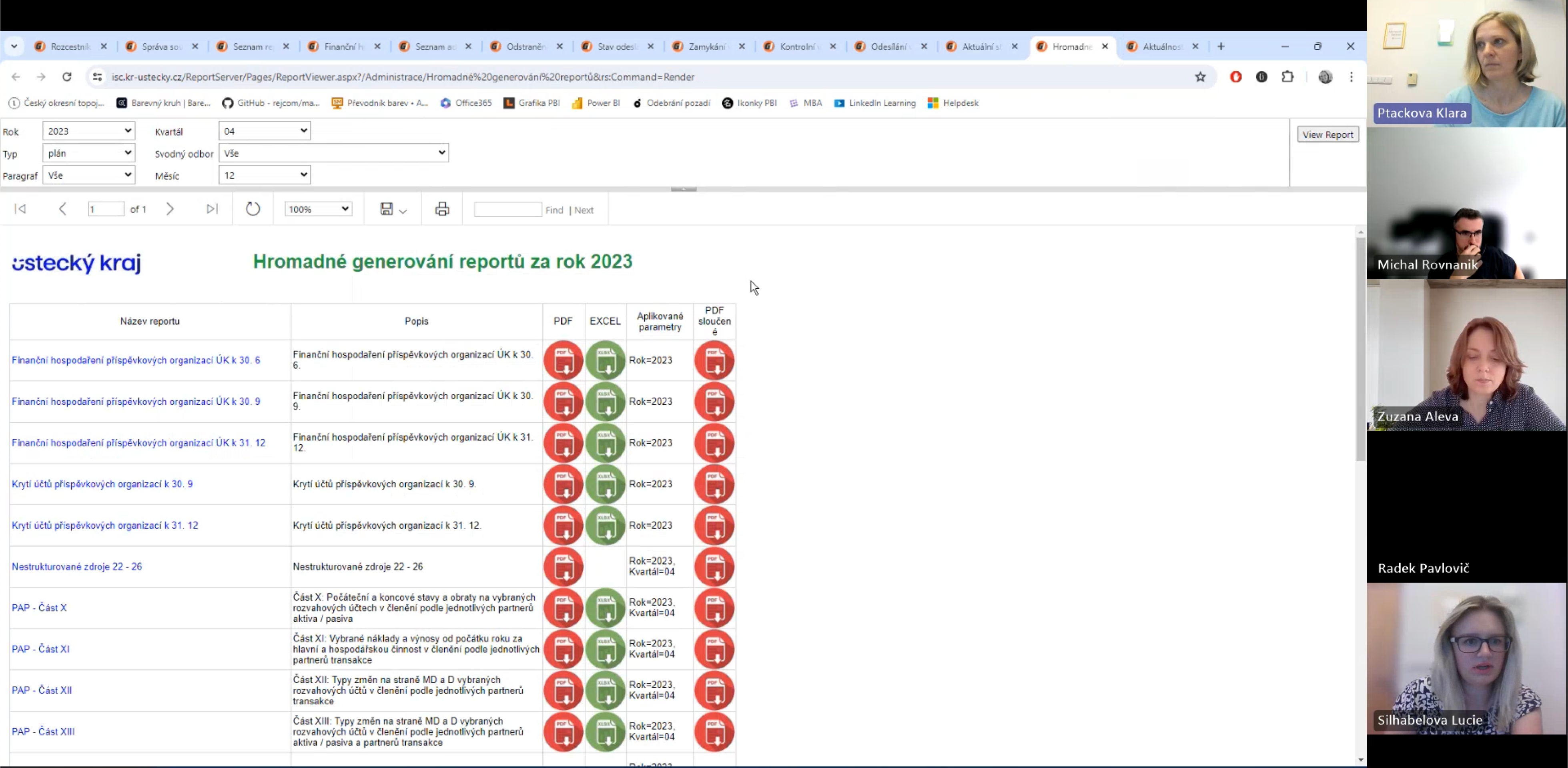Go to last report page
This screenshot has height=768, width=1568.
click(x=212, y=209)
